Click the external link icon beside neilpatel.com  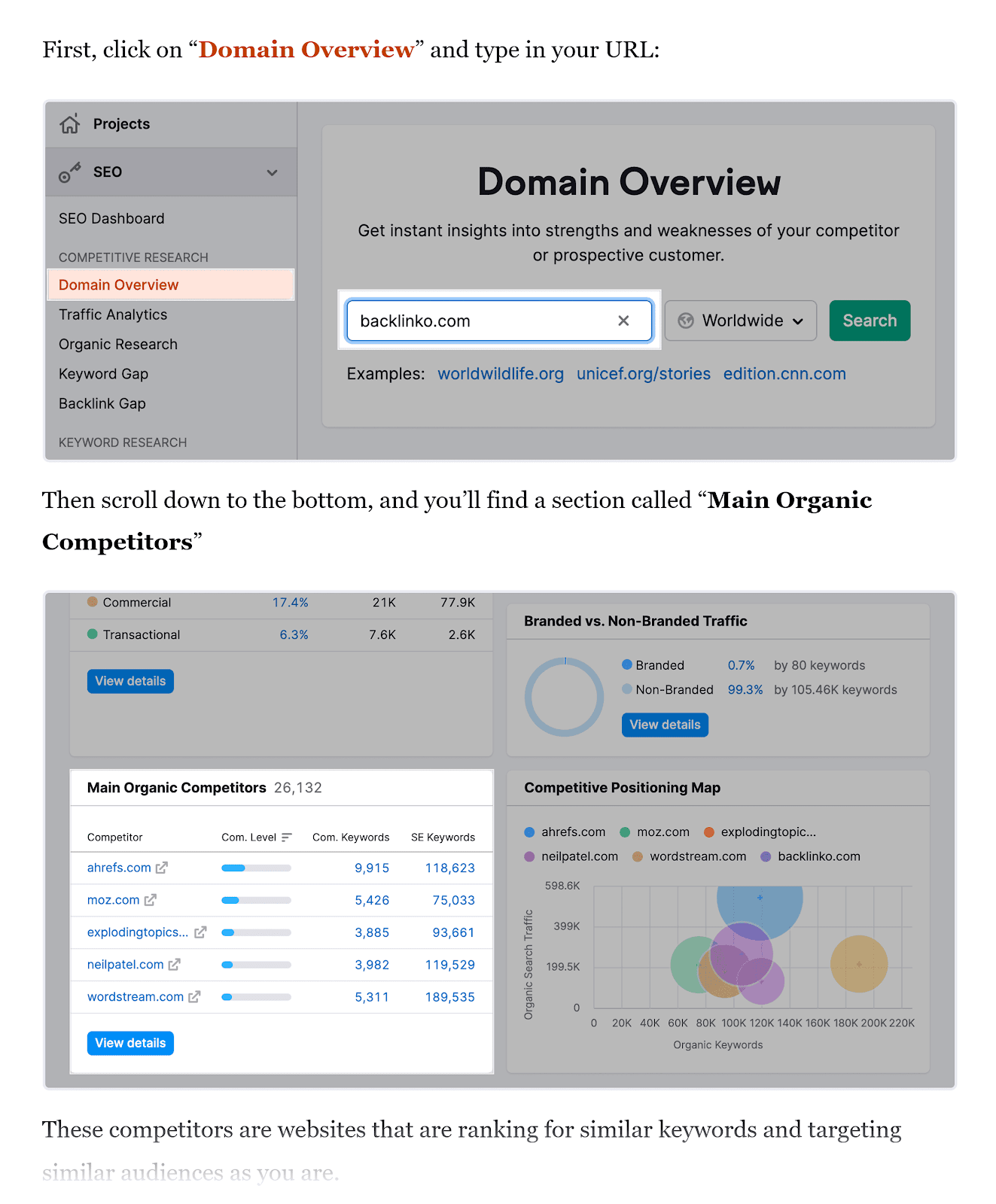(174, 965)
